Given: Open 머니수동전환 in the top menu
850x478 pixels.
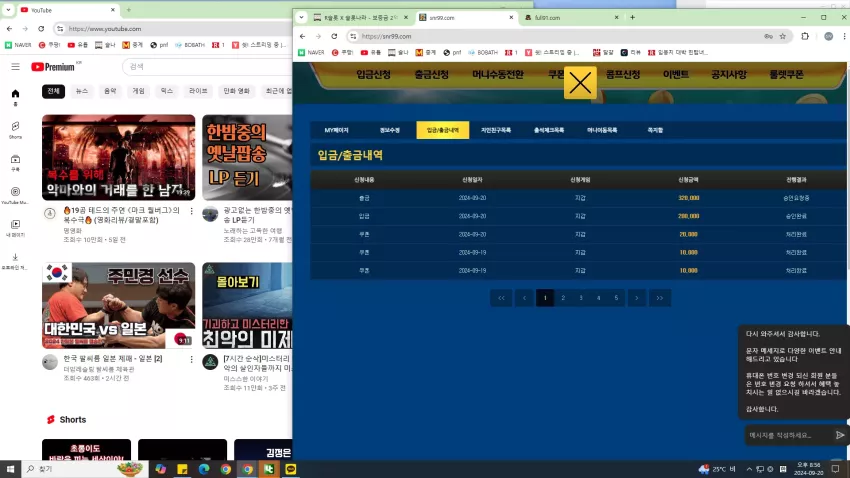Looking at the screenshot, I should (498, 74).
